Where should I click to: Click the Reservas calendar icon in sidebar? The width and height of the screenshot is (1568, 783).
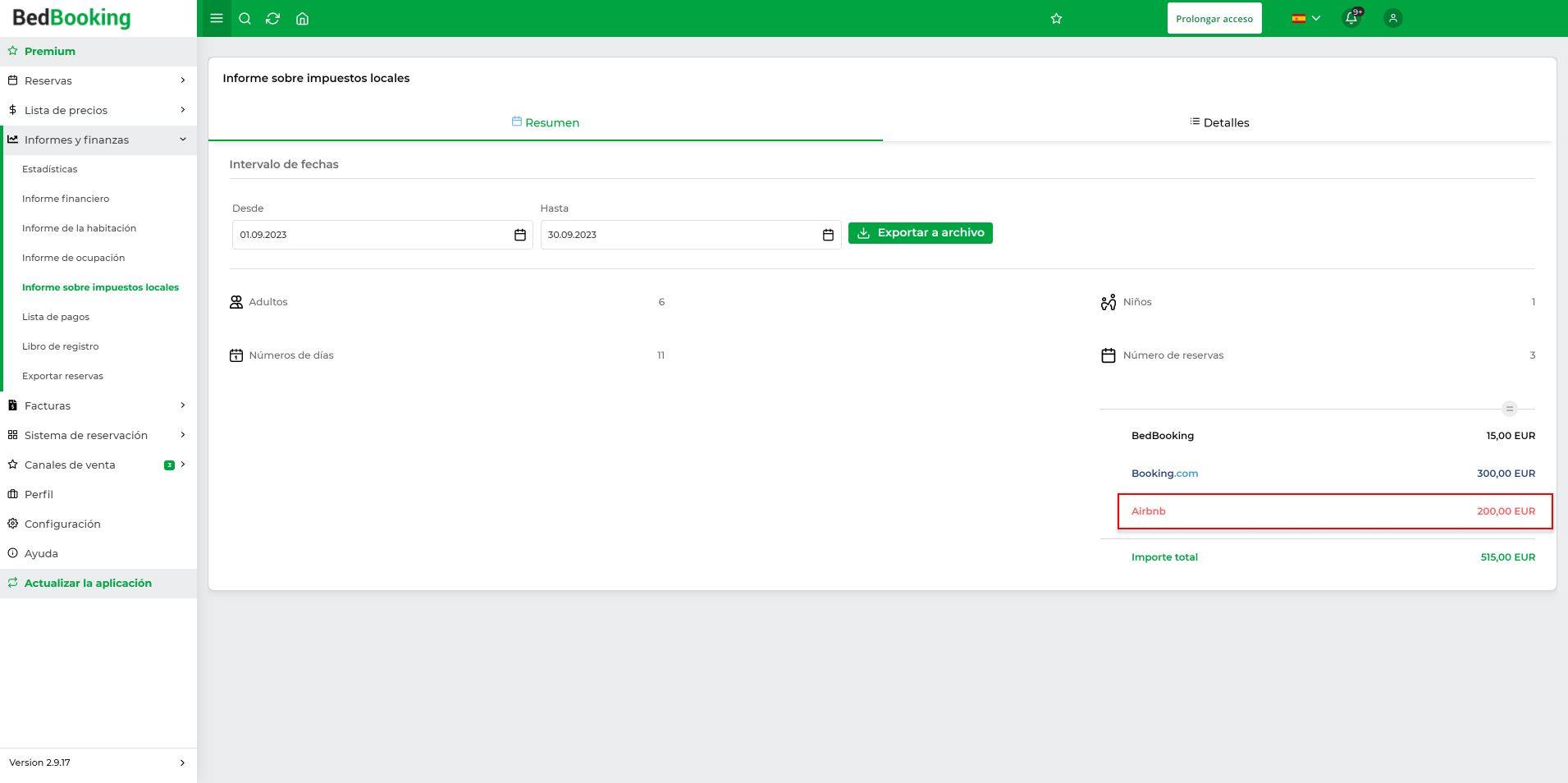click(x=12, y=80)
